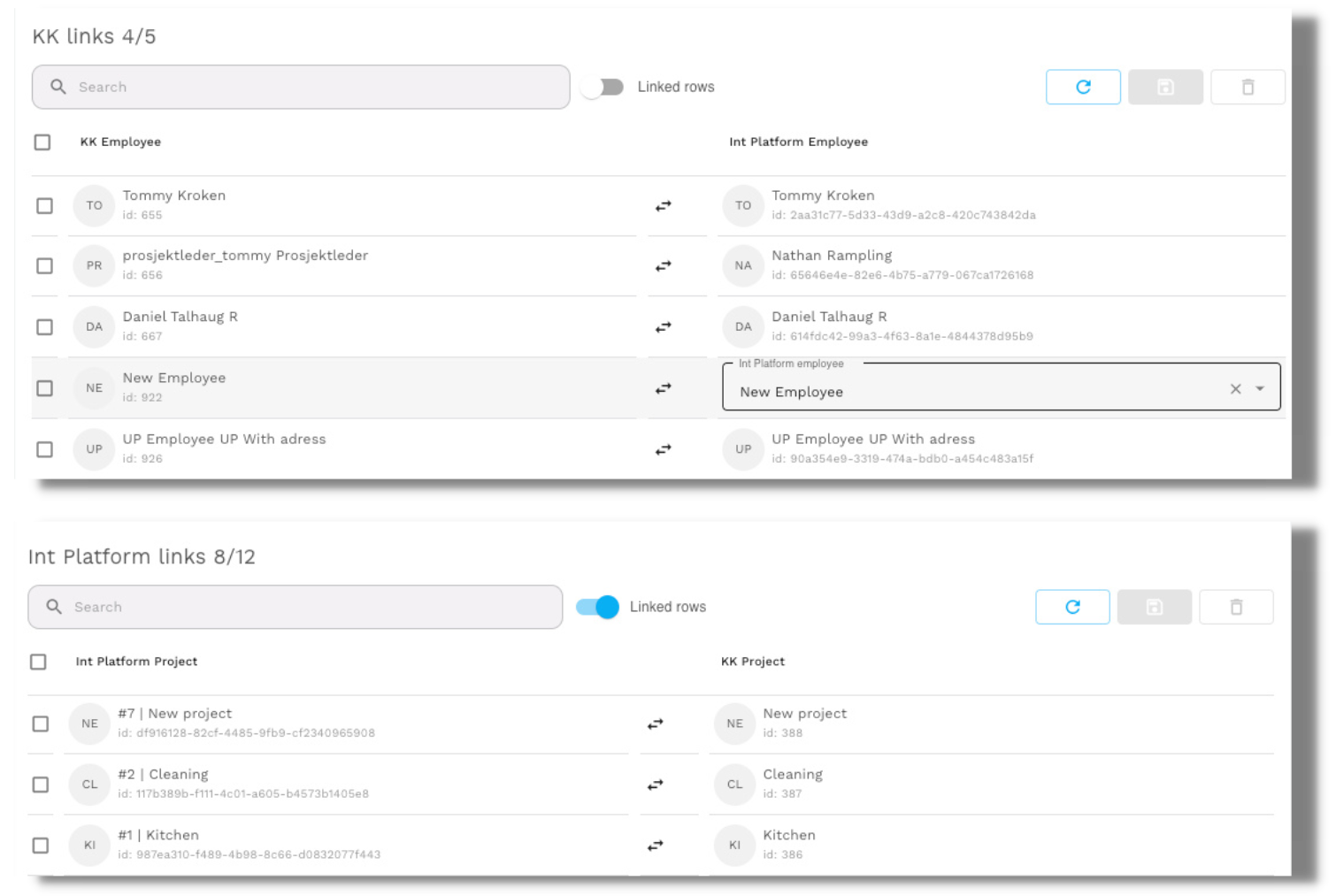Screen dimensions: 1336x896
Task: Click the link arrows for Daniel Talhaug R
Action: coord(663,327)
